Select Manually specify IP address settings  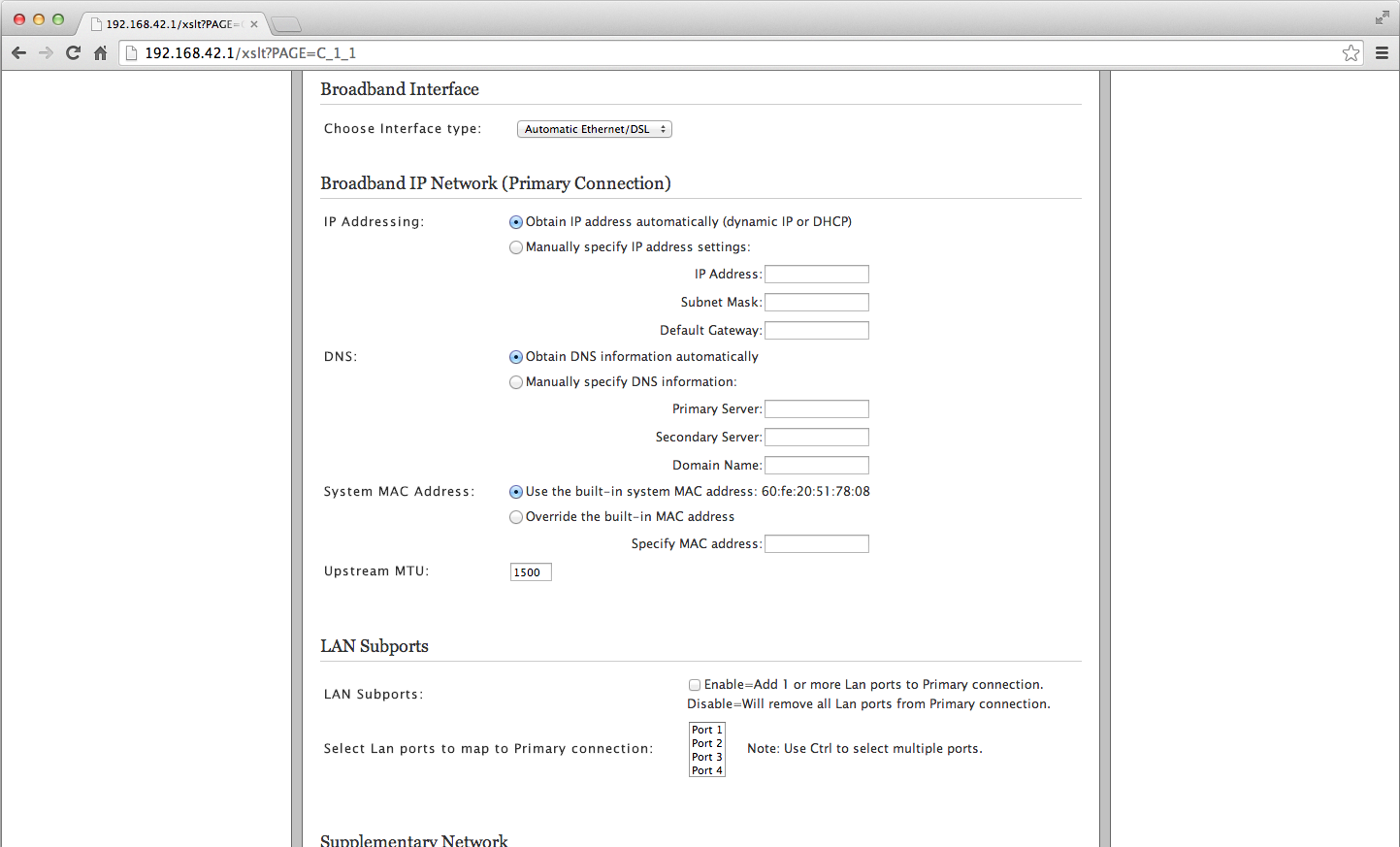[516, 247]
